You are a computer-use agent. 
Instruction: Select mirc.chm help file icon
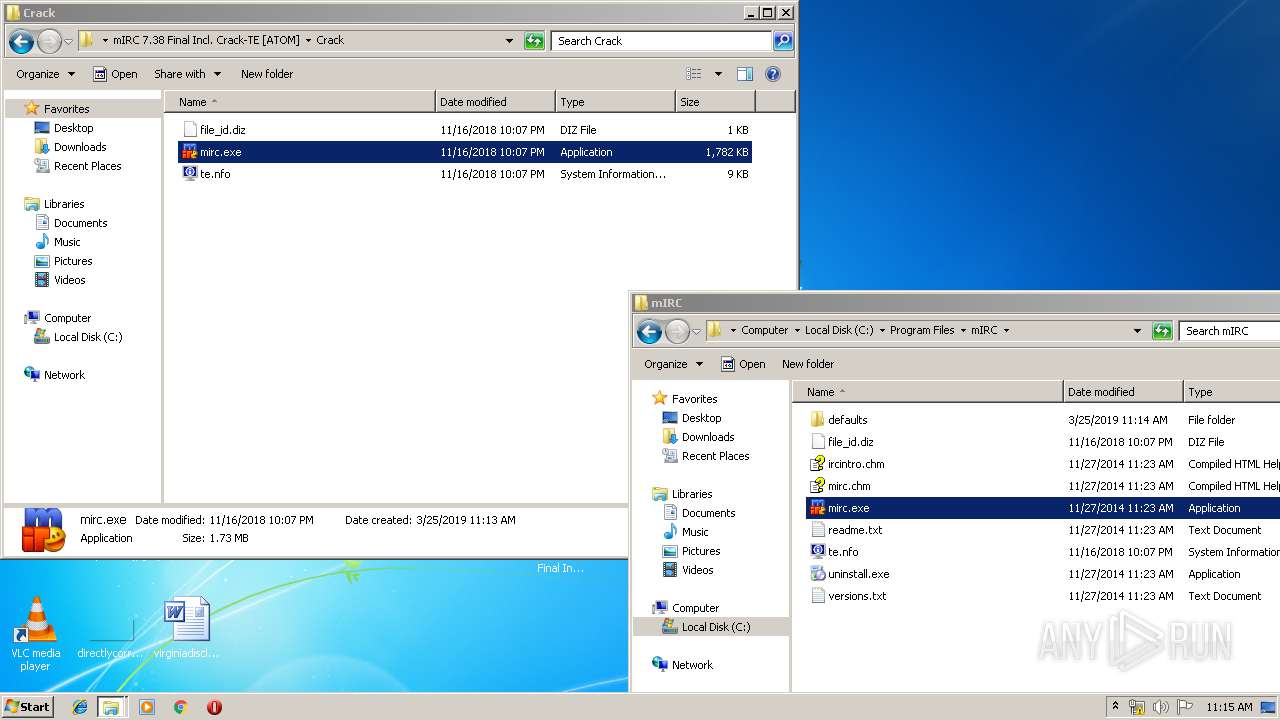click(x=817, y=486)
